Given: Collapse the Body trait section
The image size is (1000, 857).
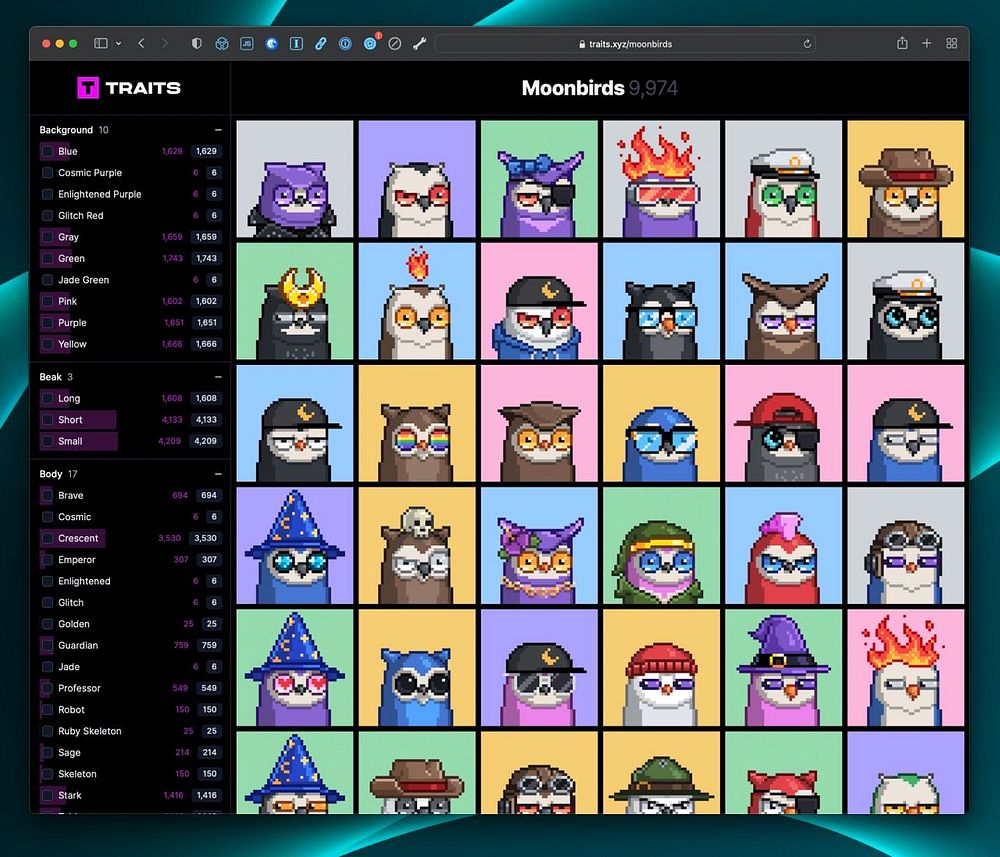Looking at the screenshot, I should tap(218, 474).
